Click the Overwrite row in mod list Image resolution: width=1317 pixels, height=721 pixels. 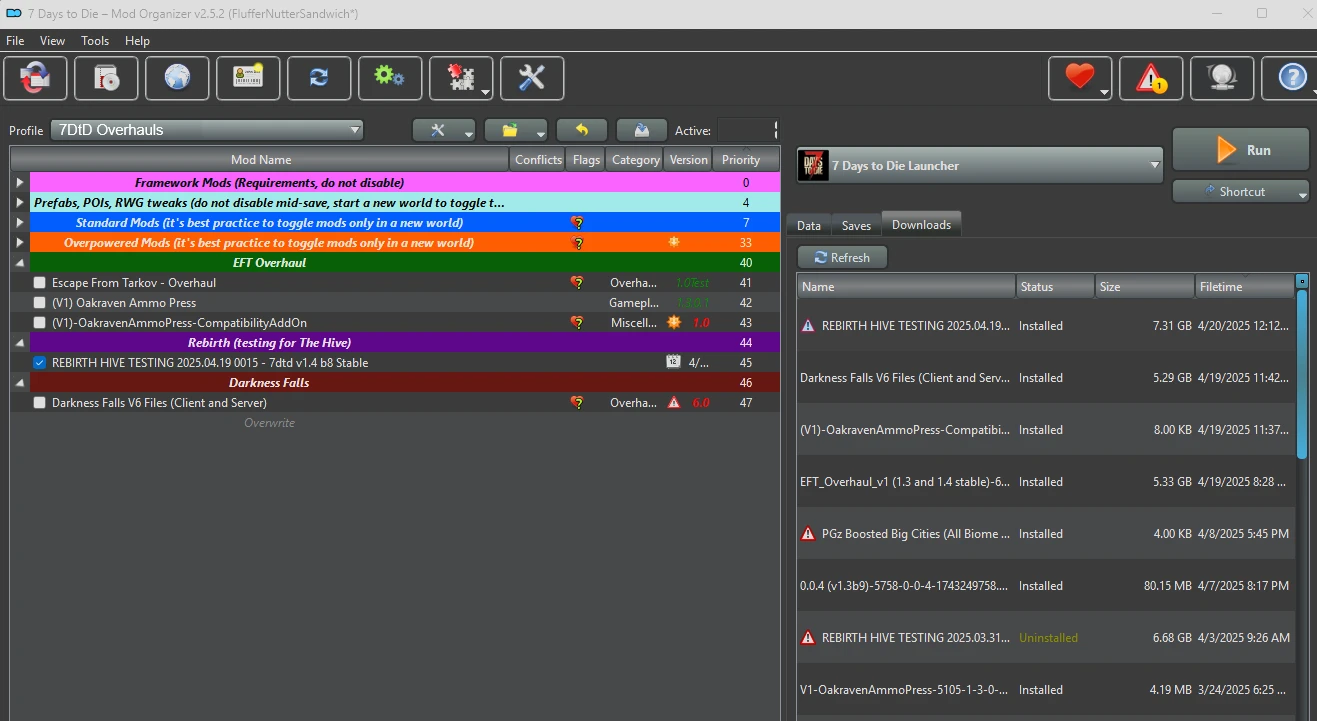point(395,423)
